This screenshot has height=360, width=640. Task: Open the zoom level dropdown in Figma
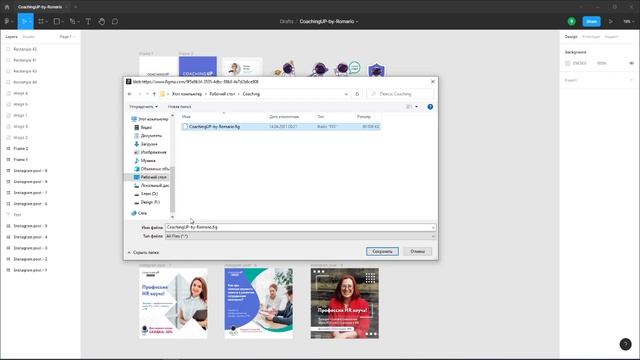tap(628, 21)
